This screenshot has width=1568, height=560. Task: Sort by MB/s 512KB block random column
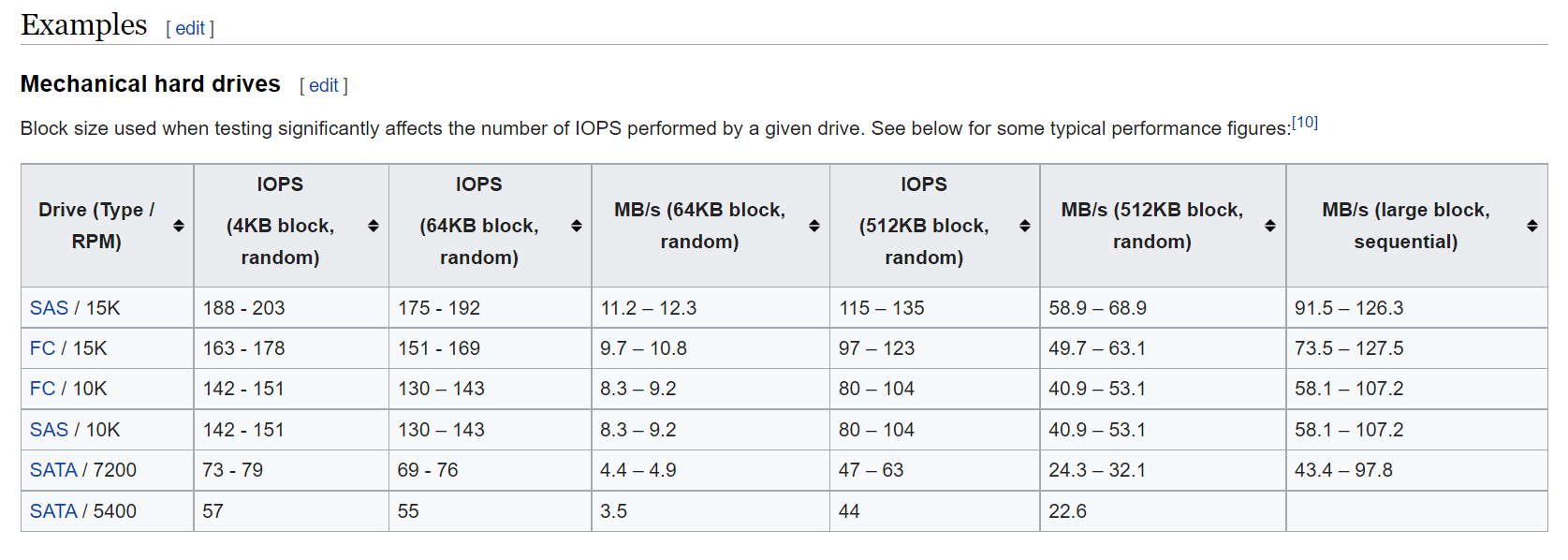1269,226
